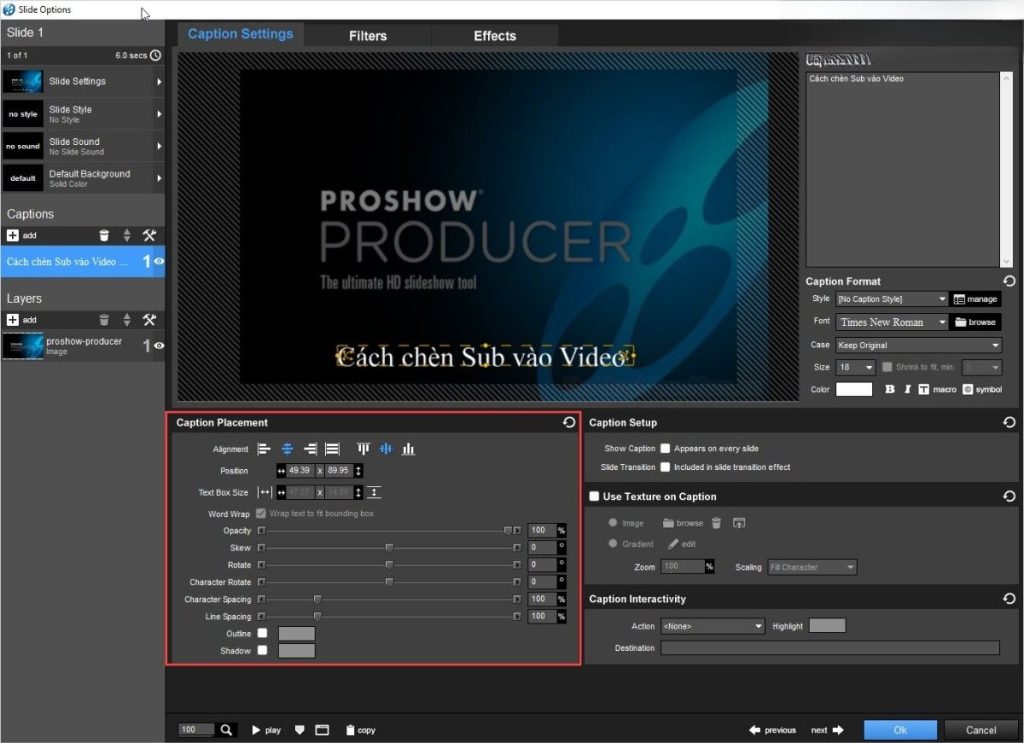The width and height of the screenshot is (1024, 743).
Task: Toggle the Shadow checkbox
Action: 262,650
